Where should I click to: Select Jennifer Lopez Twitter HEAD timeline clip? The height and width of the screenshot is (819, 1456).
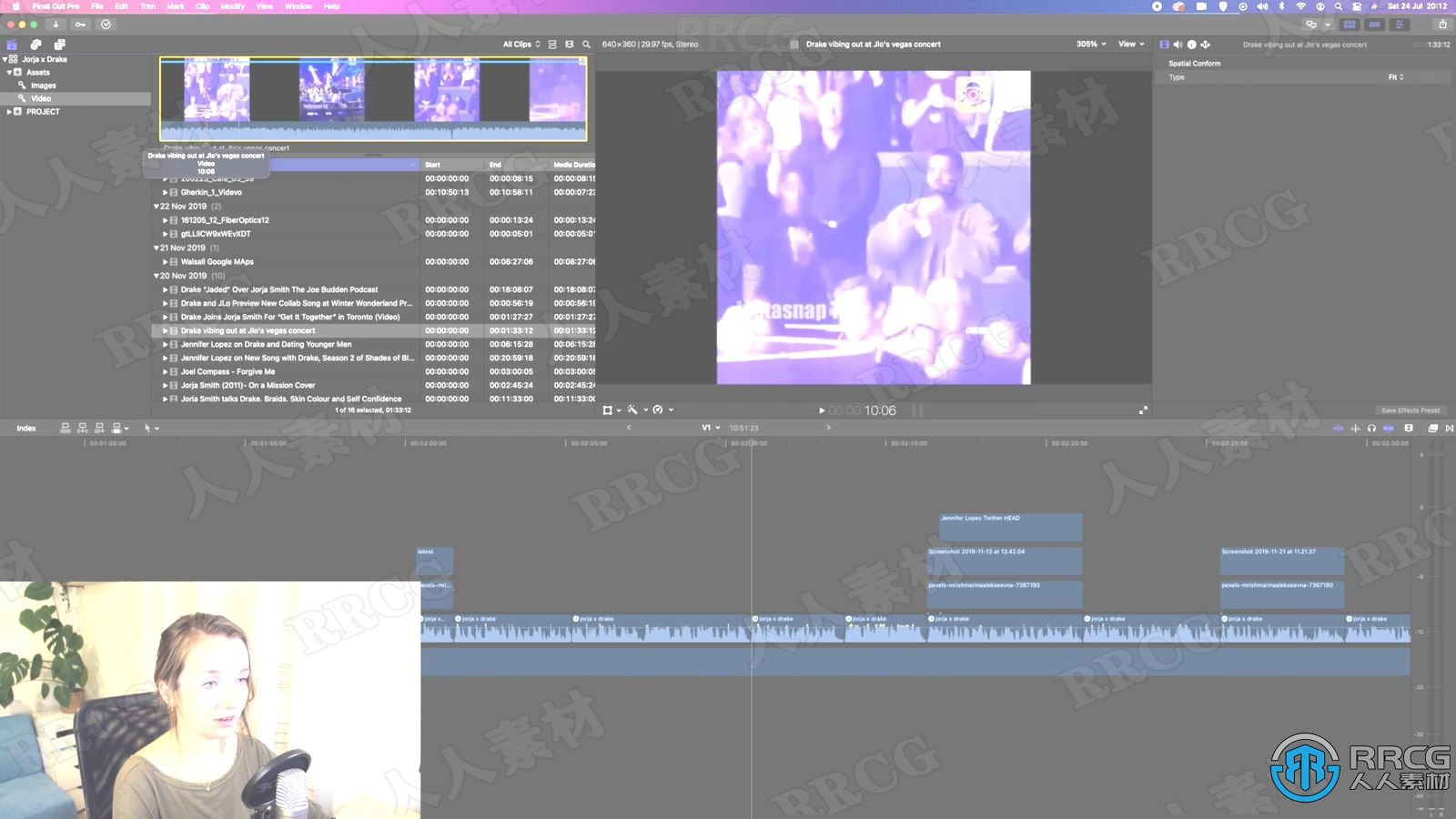pyautogui.click(x=1010, y=527)
